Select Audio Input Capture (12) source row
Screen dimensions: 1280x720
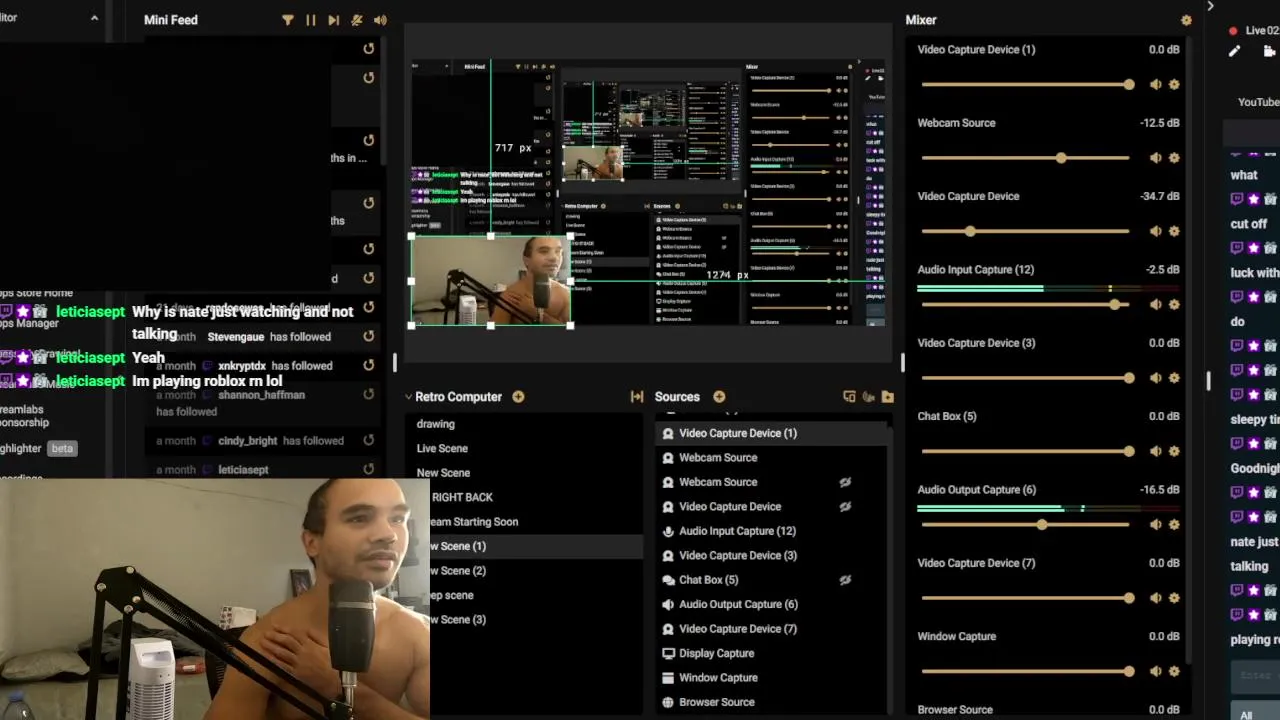pos(772,531)
